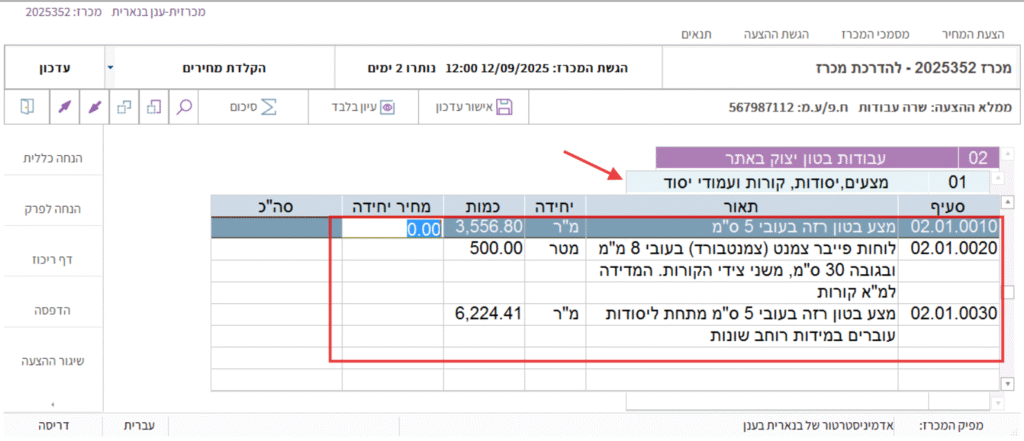The height and width of the screenshot is (441, 1024).
Task: Click the magnifying glass search icon
Action: pyautogui.click(x=184, y=106)
